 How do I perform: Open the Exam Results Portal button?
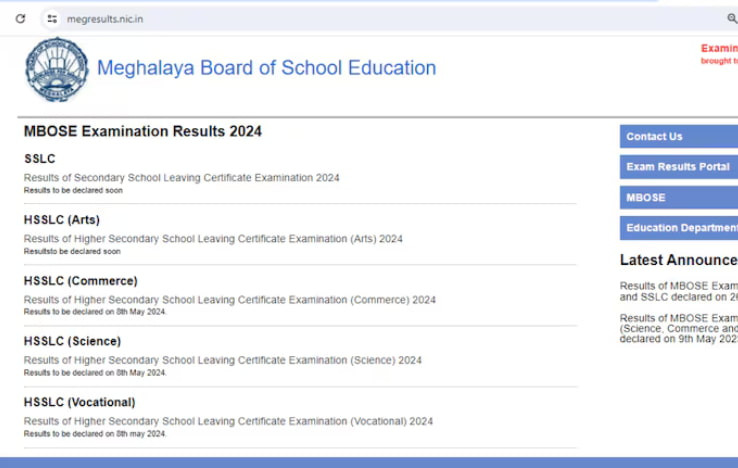click(x=679, y=167)
